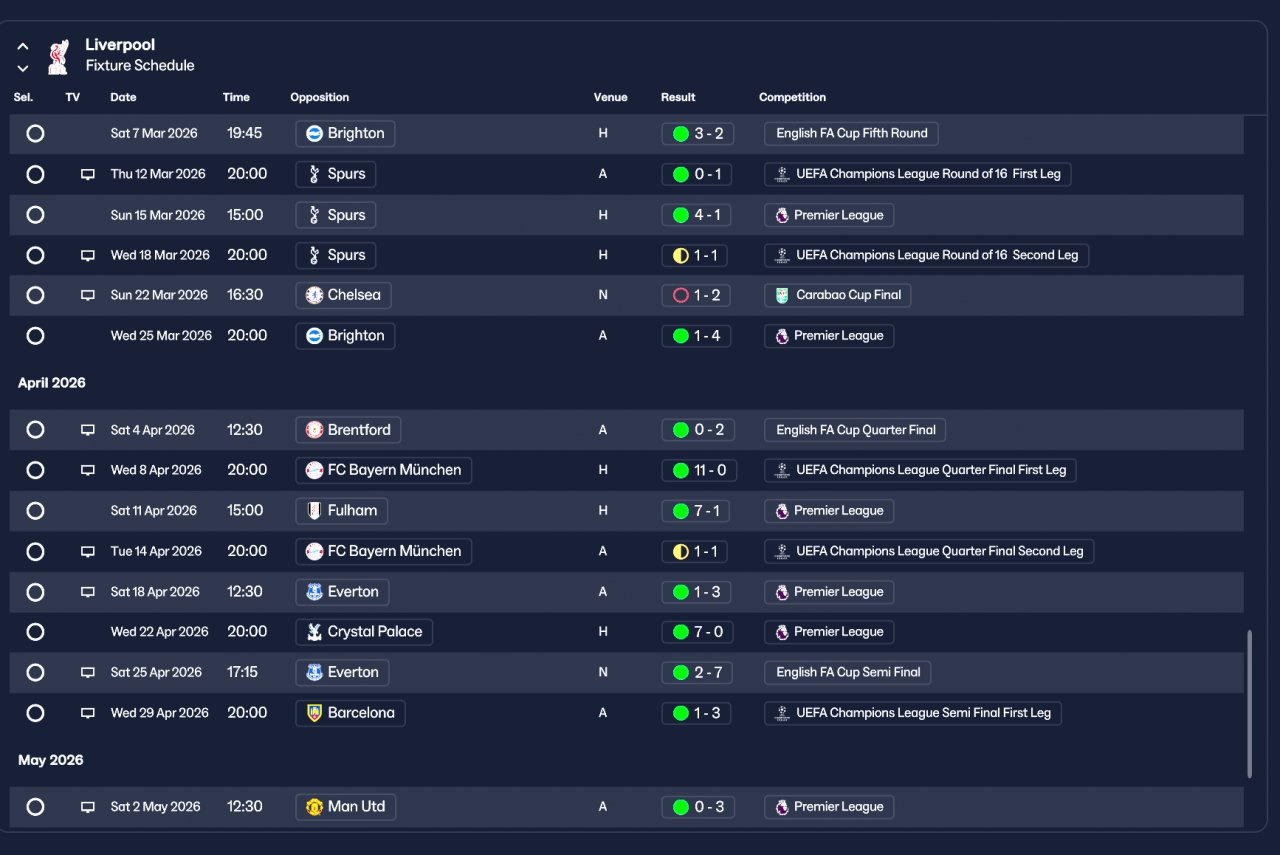Click the vertical scrollbar thumb of fixture list

(1249, 704)
